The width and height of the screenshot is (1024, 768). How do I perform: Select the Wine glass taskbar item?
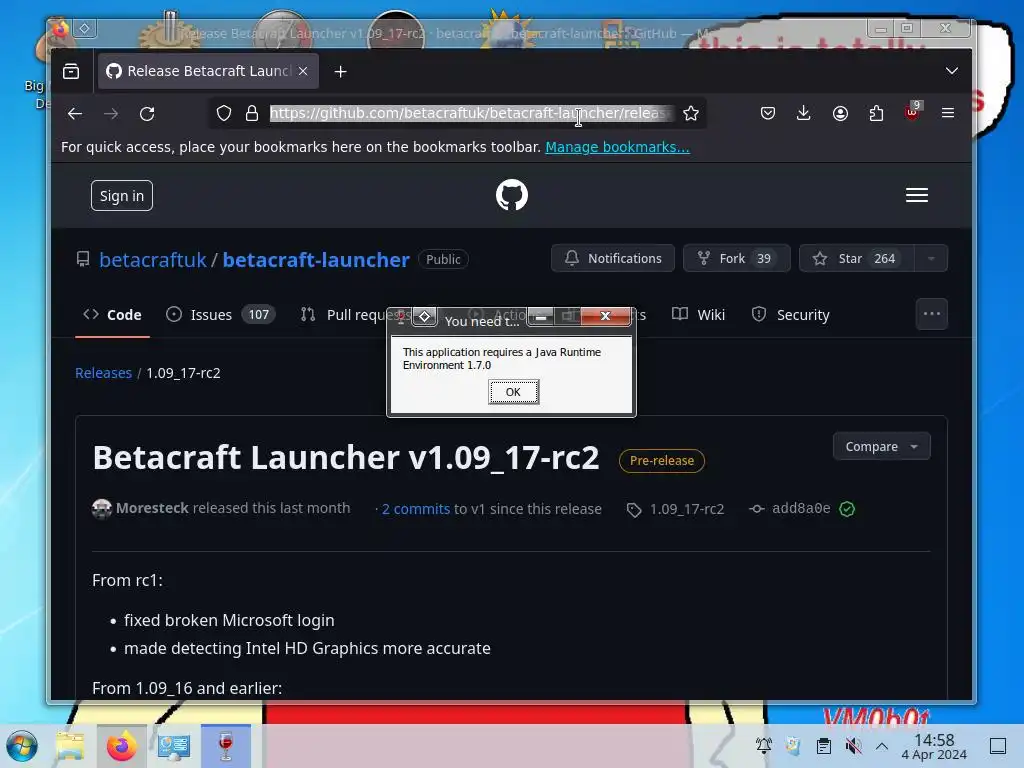226,746
